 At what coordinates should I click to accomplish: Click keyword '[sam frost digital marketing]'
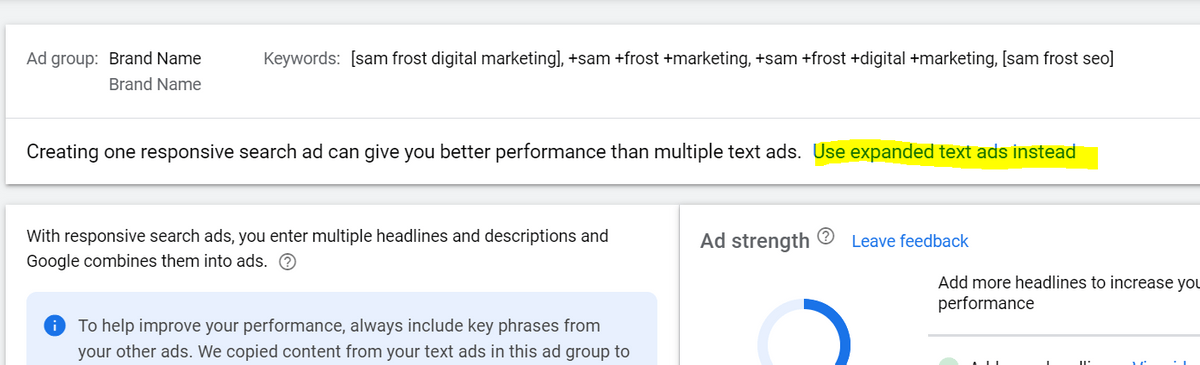(x=456, y=58)
